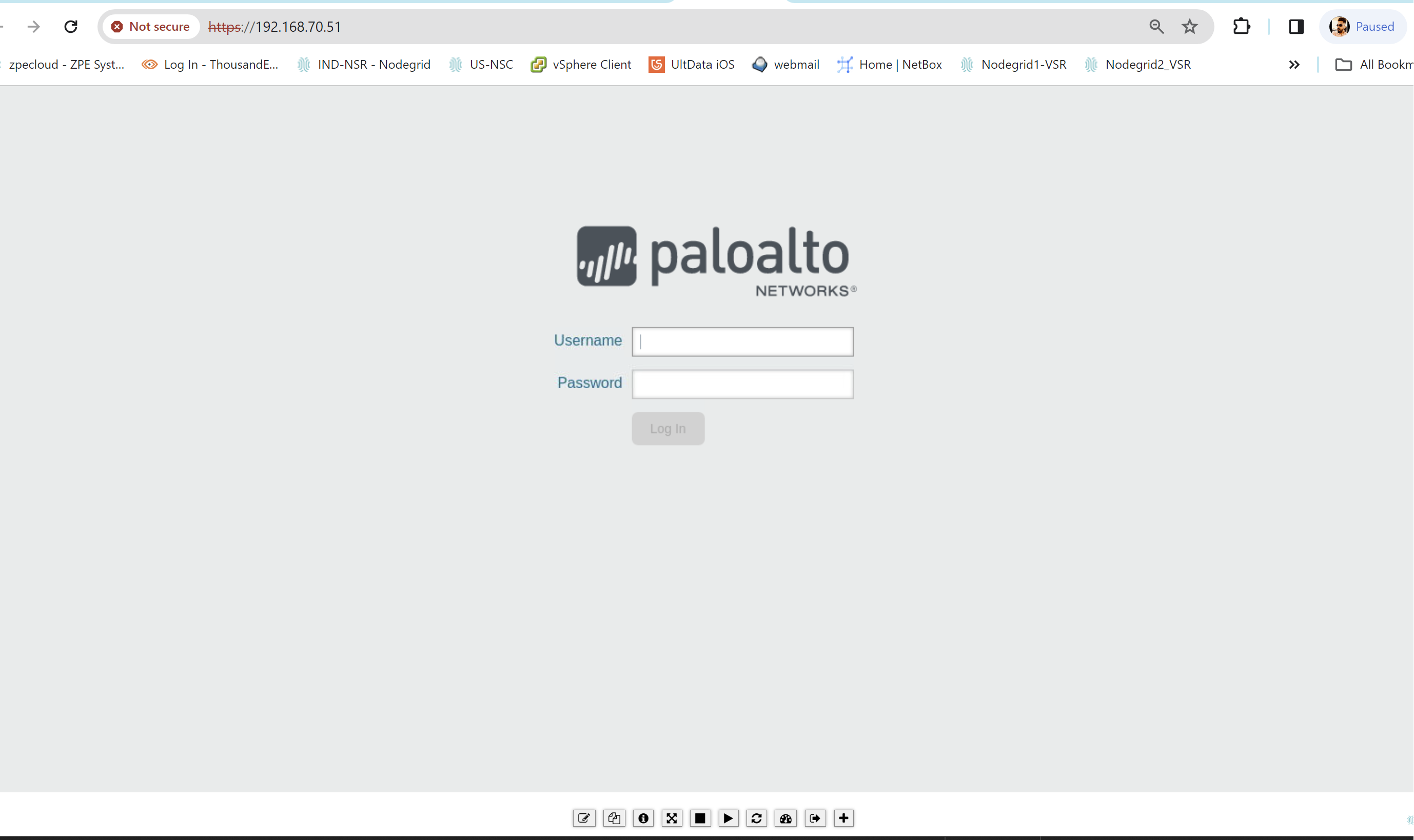The width and height of the screenshot is (1414, 840).
Task: Bookmark this page with the star icon
Action: (x=1190, y=27)
